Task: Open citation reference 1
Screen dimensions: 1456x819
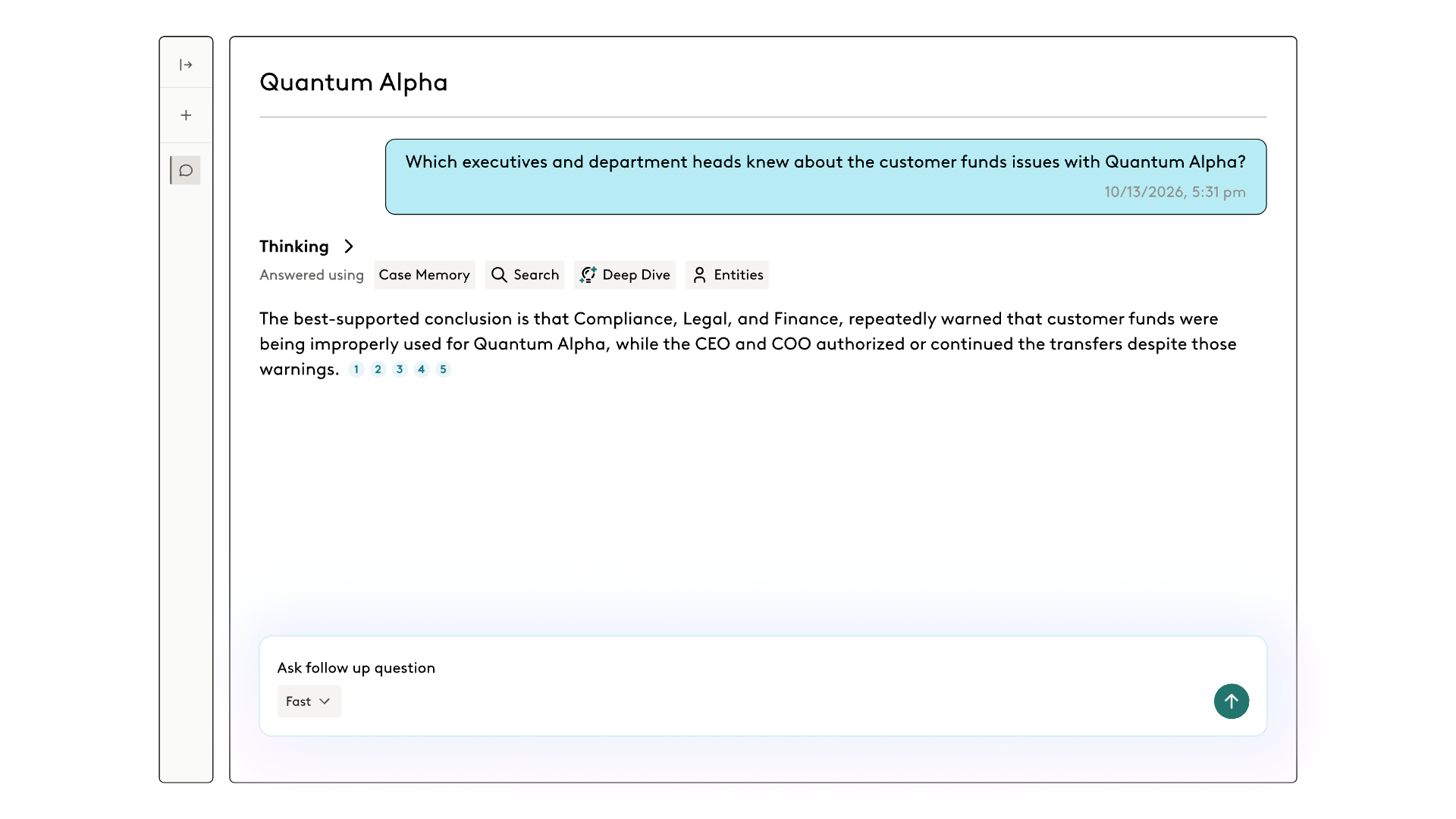Action: (356, 369)
